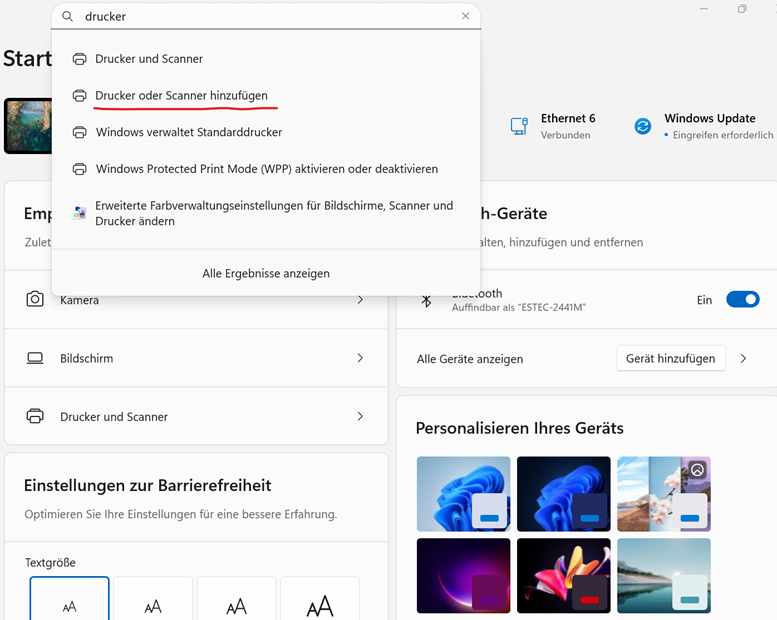Click the Ethernet 6 network icon
The image size is (777, 620).
(519, 126)
